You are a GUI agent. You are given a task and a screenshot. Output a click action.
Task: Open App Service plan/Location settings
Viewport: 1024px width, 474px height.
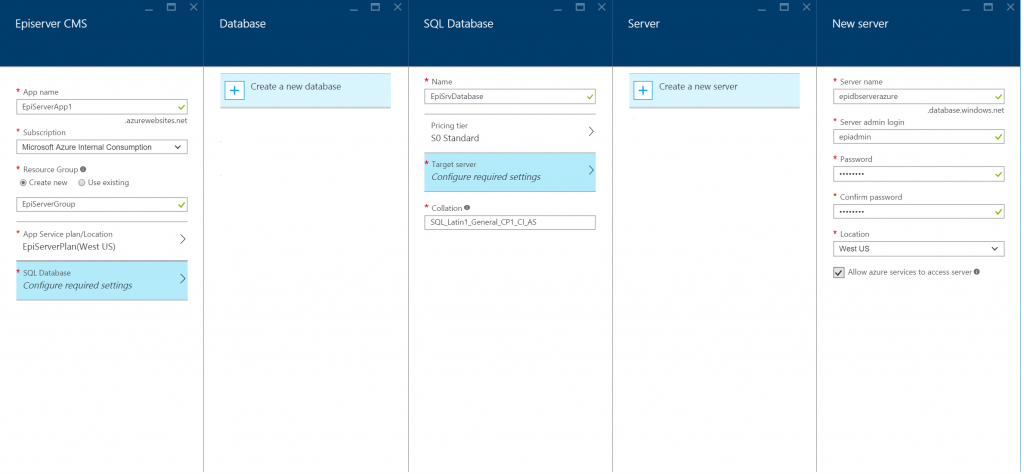(x=102, y=239)
